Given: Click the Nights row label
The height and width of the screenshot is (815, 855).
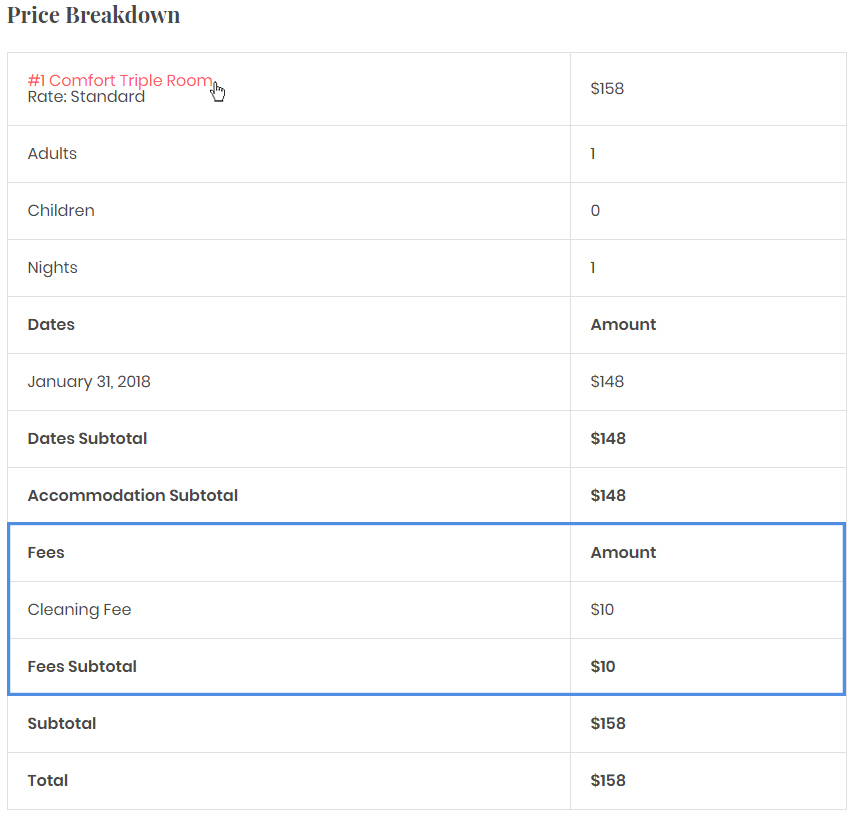Looking at the screenshot, I should click(52, 268).
